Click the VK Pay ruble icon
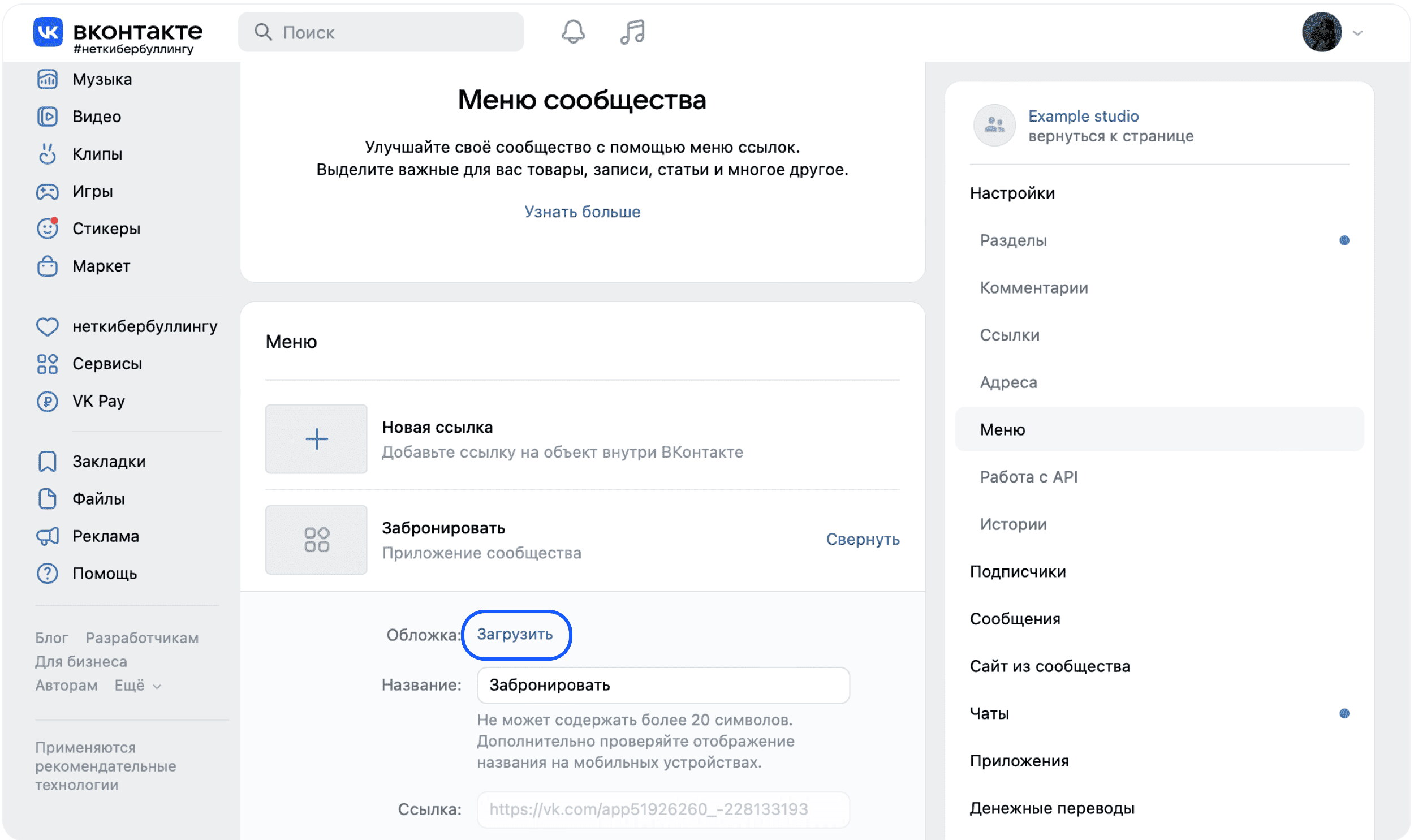This screenshot has width=1414, height=840. point(48,401)
